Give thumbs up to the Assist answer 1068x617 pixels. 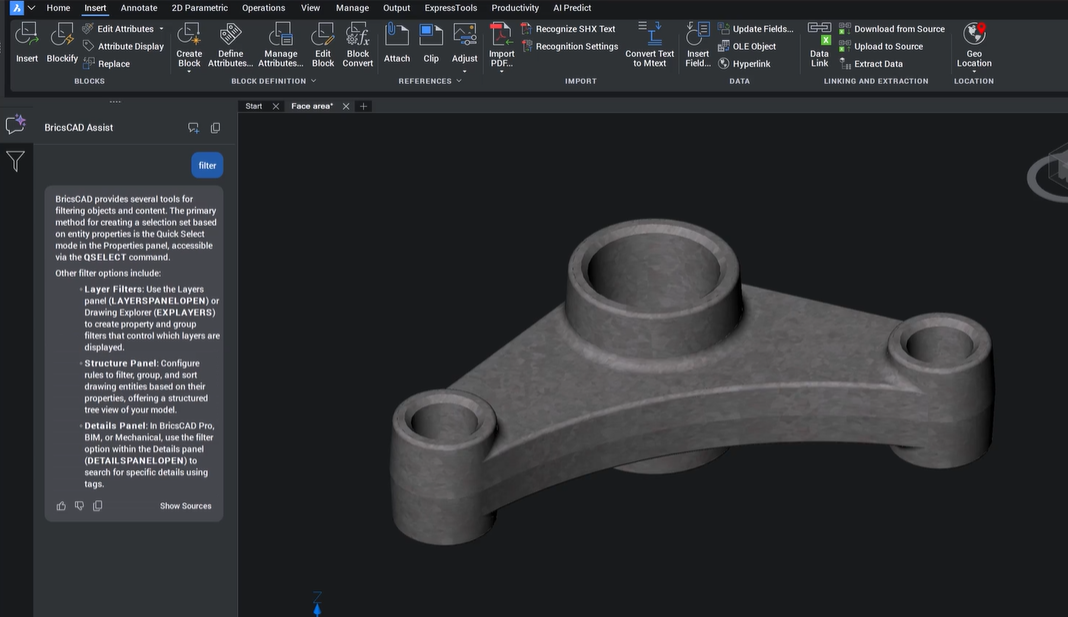pos(61,505)
